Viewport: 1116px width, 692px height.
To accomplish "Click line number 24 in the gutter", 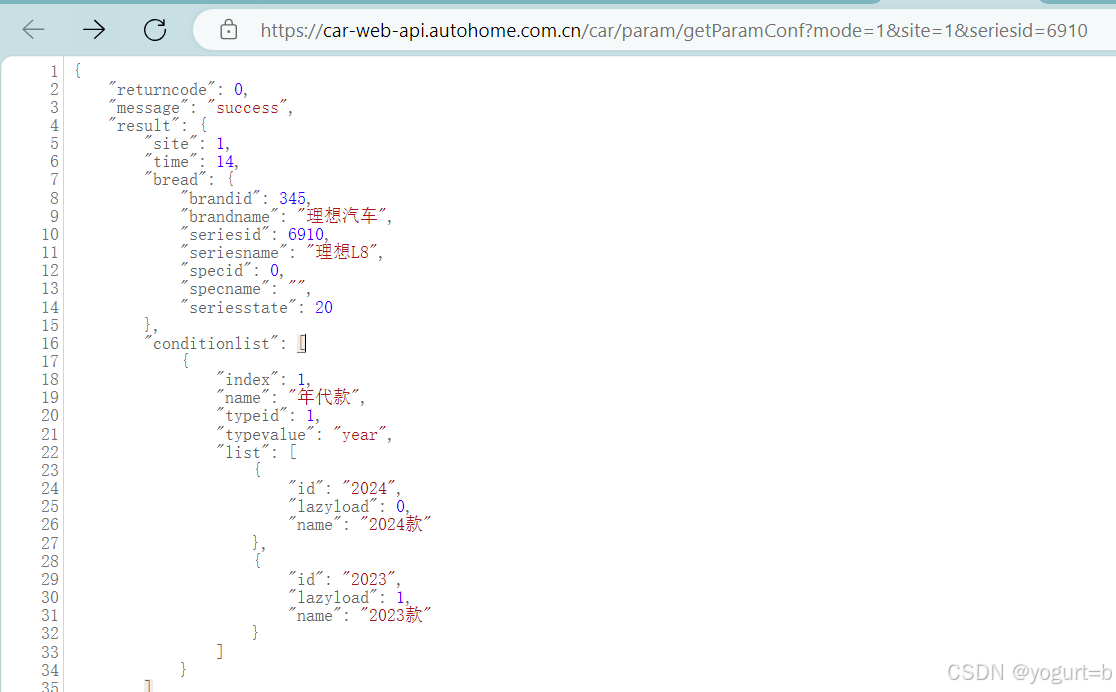I will click(50, 488).
